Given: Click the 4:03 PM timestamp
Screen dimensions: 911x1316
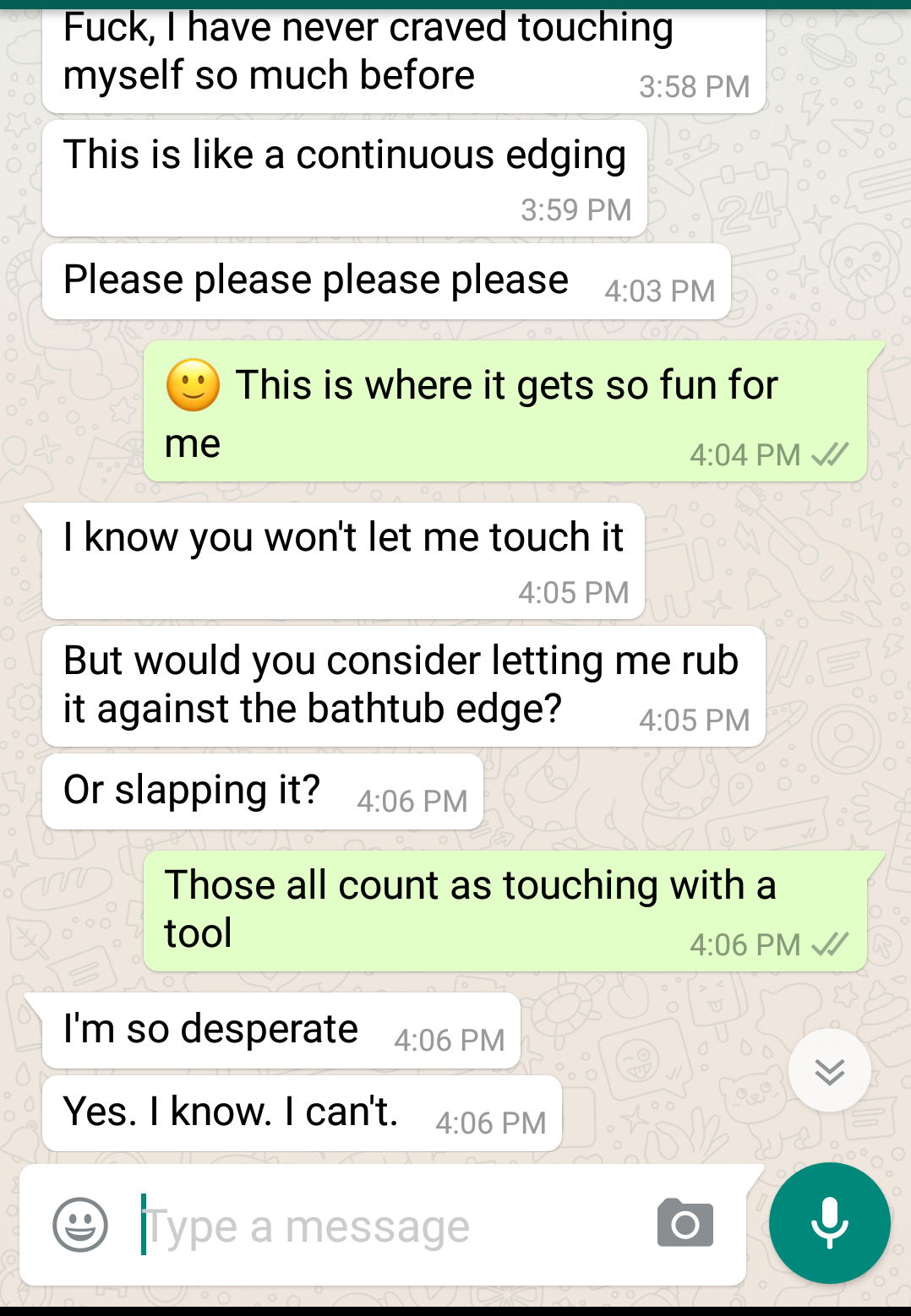Looking at the screenshot, I should [x=659, y=291].
